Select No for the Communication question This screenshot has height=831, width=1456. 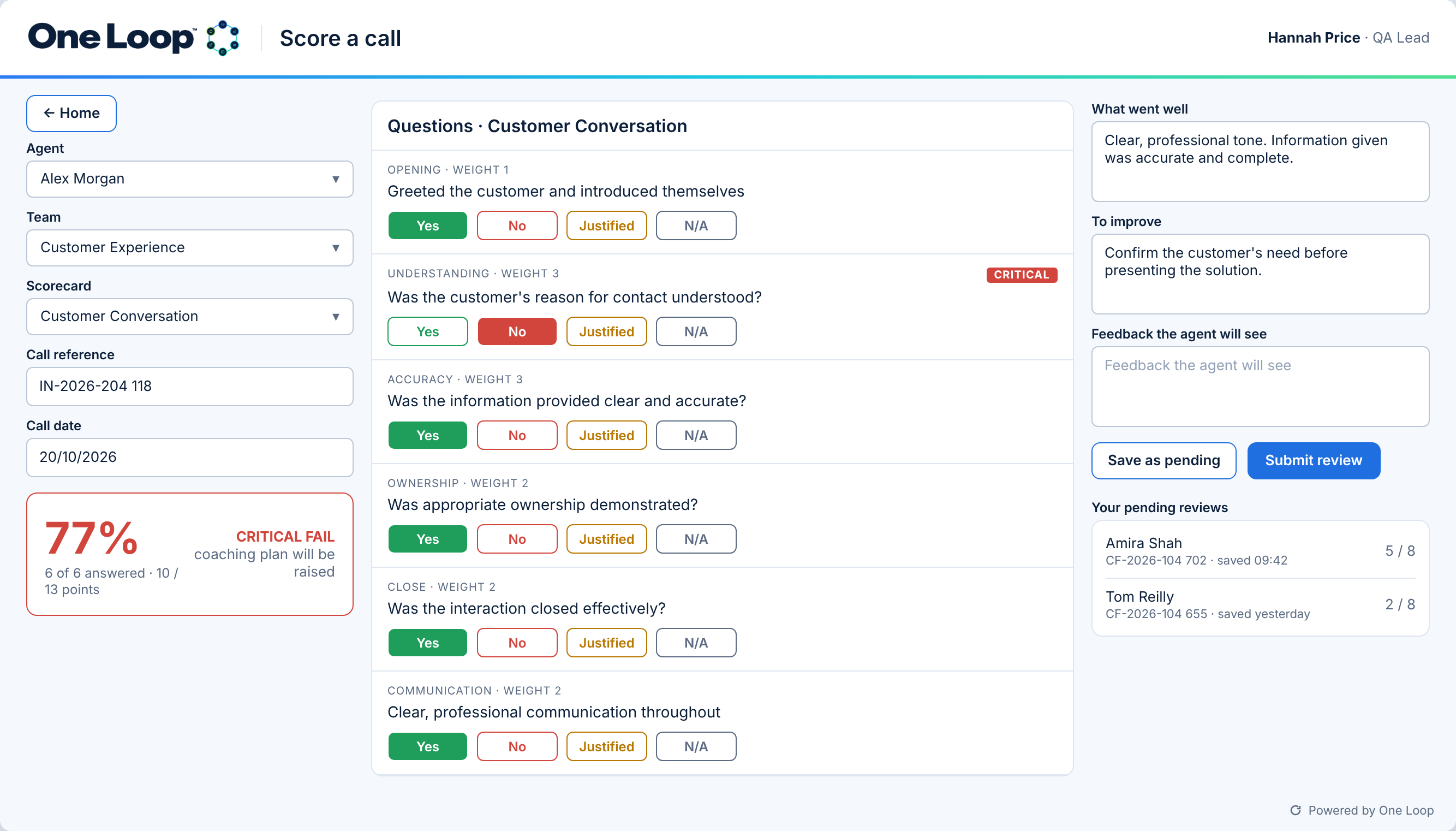click(517, 747)
